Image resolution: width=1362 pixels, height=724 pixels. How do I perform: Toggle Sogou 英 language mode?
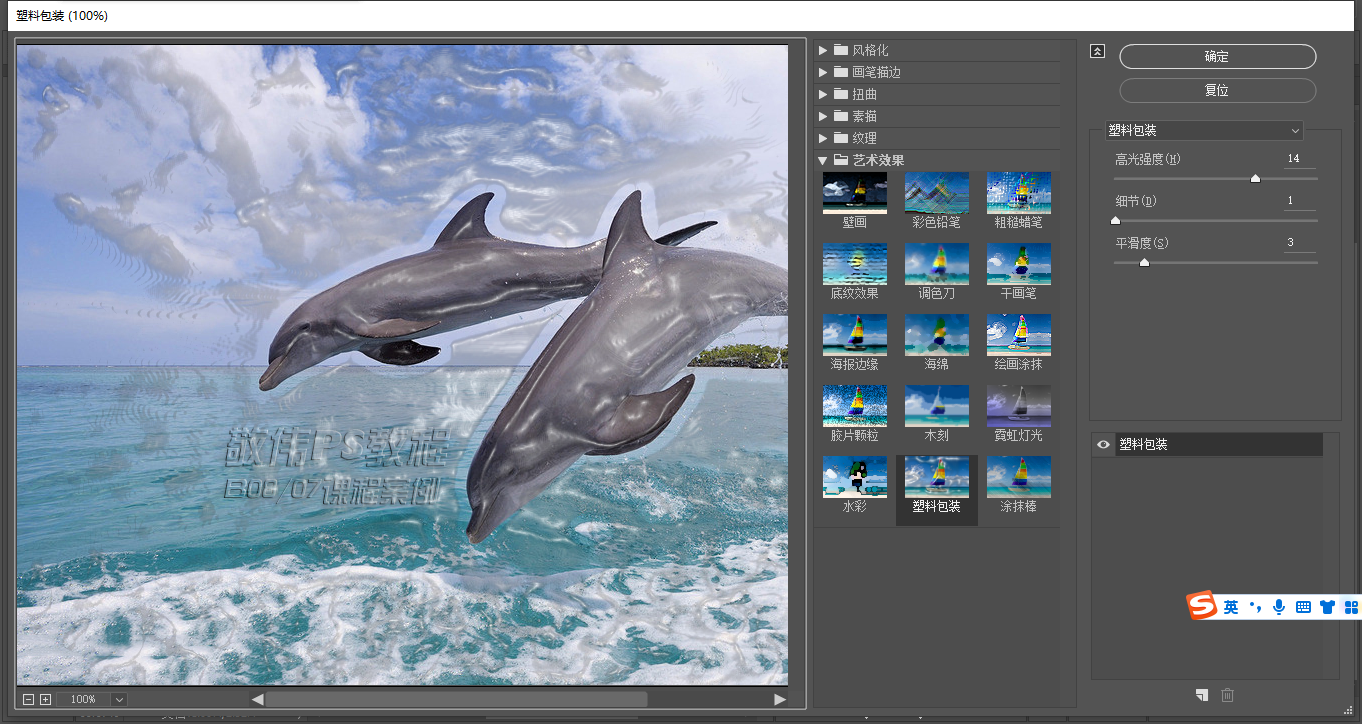coord(1231,607)
